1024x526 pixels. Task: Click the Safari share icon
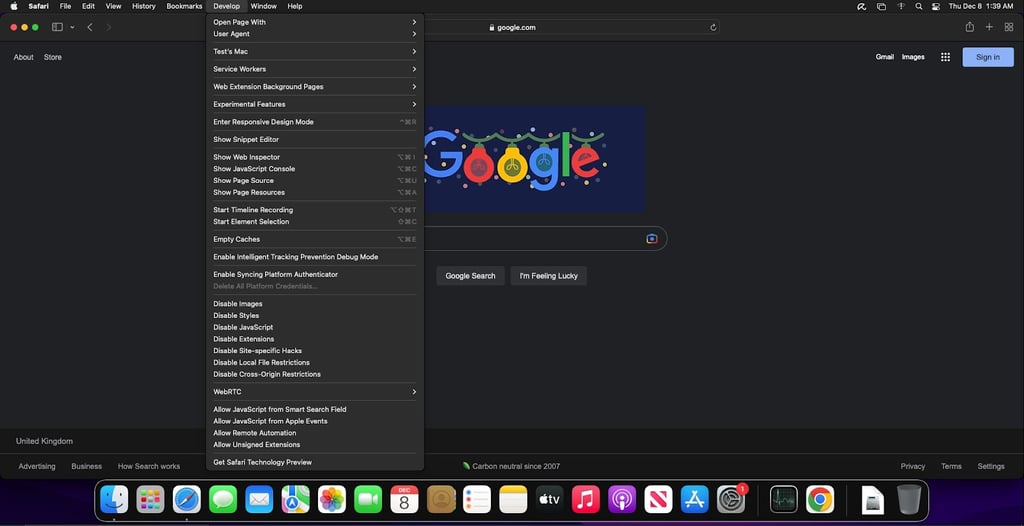970,27
